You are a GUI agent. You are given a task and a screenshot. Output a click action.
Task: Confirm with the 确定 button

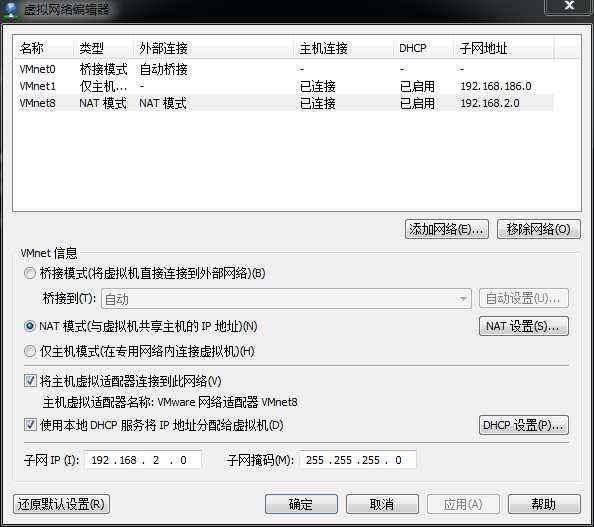tap(301, 504)
